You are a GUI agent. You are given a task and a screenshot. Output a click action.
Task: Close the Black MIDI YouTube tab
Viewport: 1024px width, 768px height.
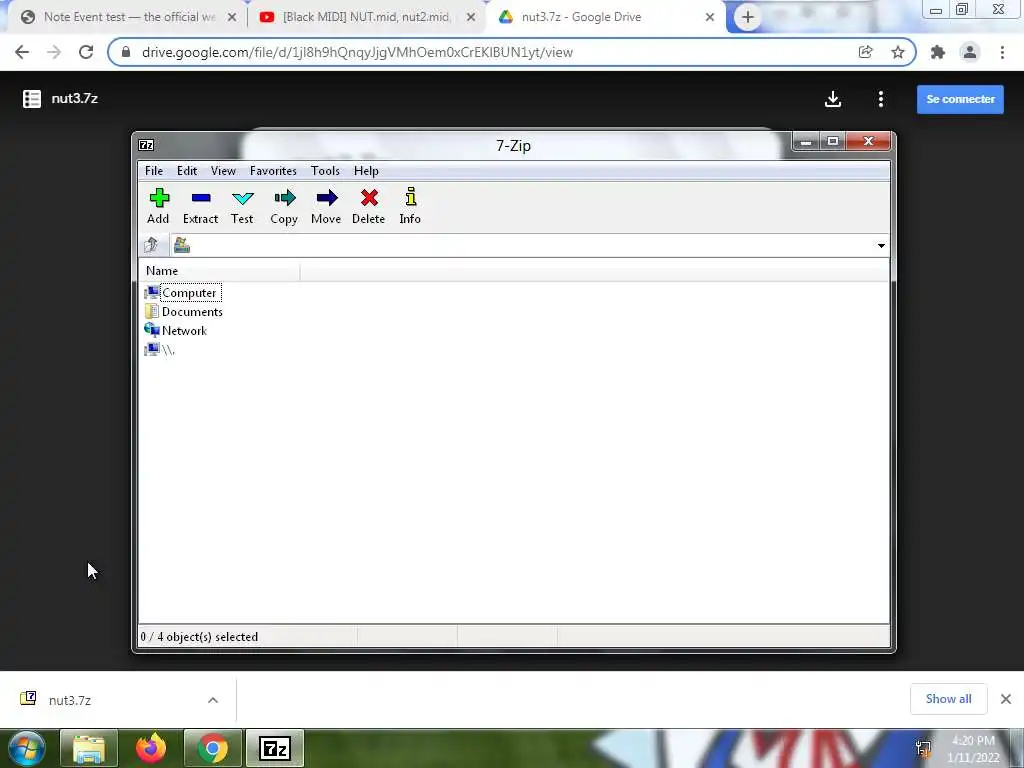click(x=471, y=18)
